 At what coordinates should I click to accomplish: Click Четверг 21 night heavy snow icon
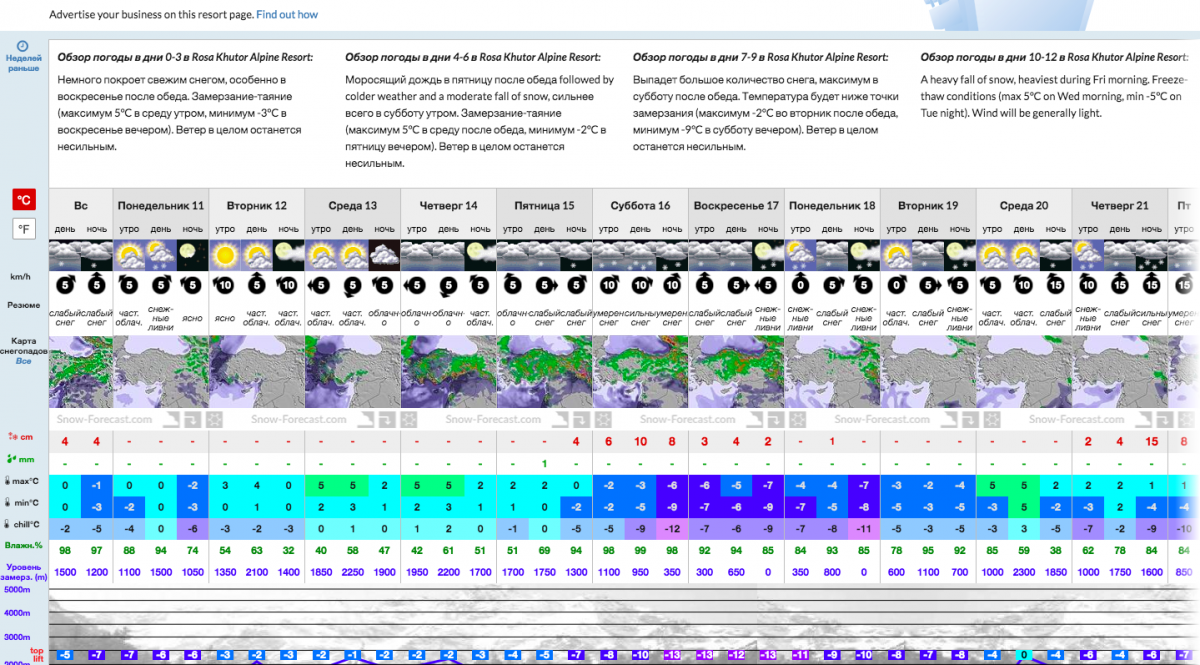(x=1152, y=254)
